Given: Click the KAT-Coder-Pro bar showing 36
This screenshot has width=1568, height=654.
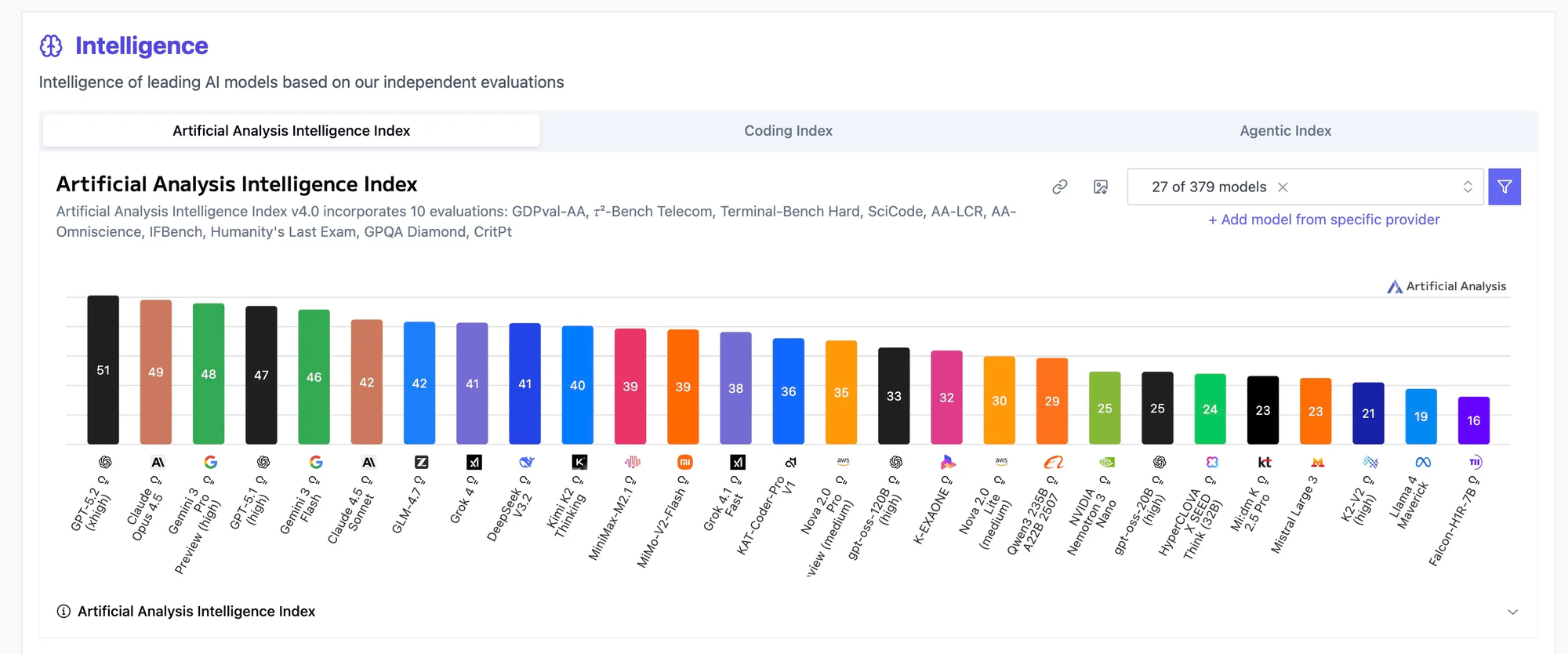Looking at the screenshot, I should 789,391.
